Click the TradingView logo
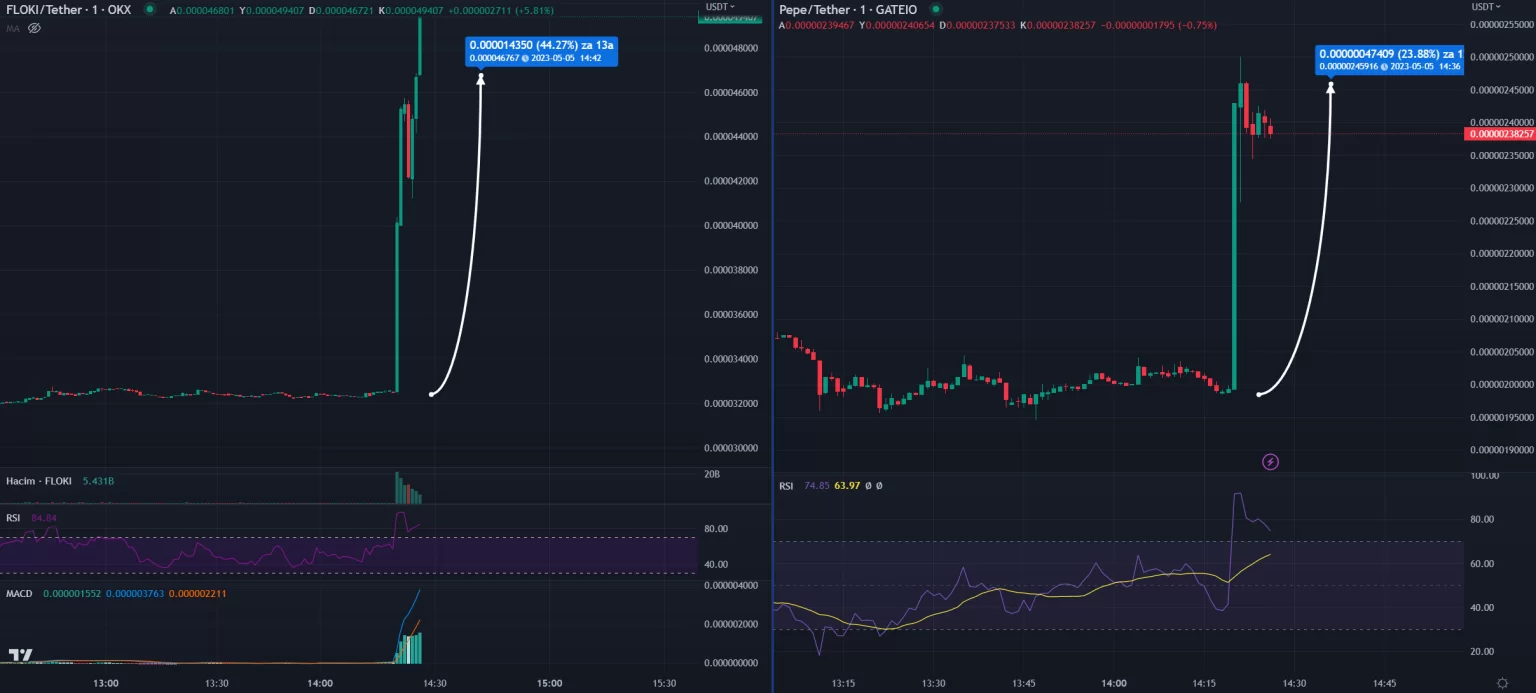This screenshot has width=1536, height=693. point(20,655)
